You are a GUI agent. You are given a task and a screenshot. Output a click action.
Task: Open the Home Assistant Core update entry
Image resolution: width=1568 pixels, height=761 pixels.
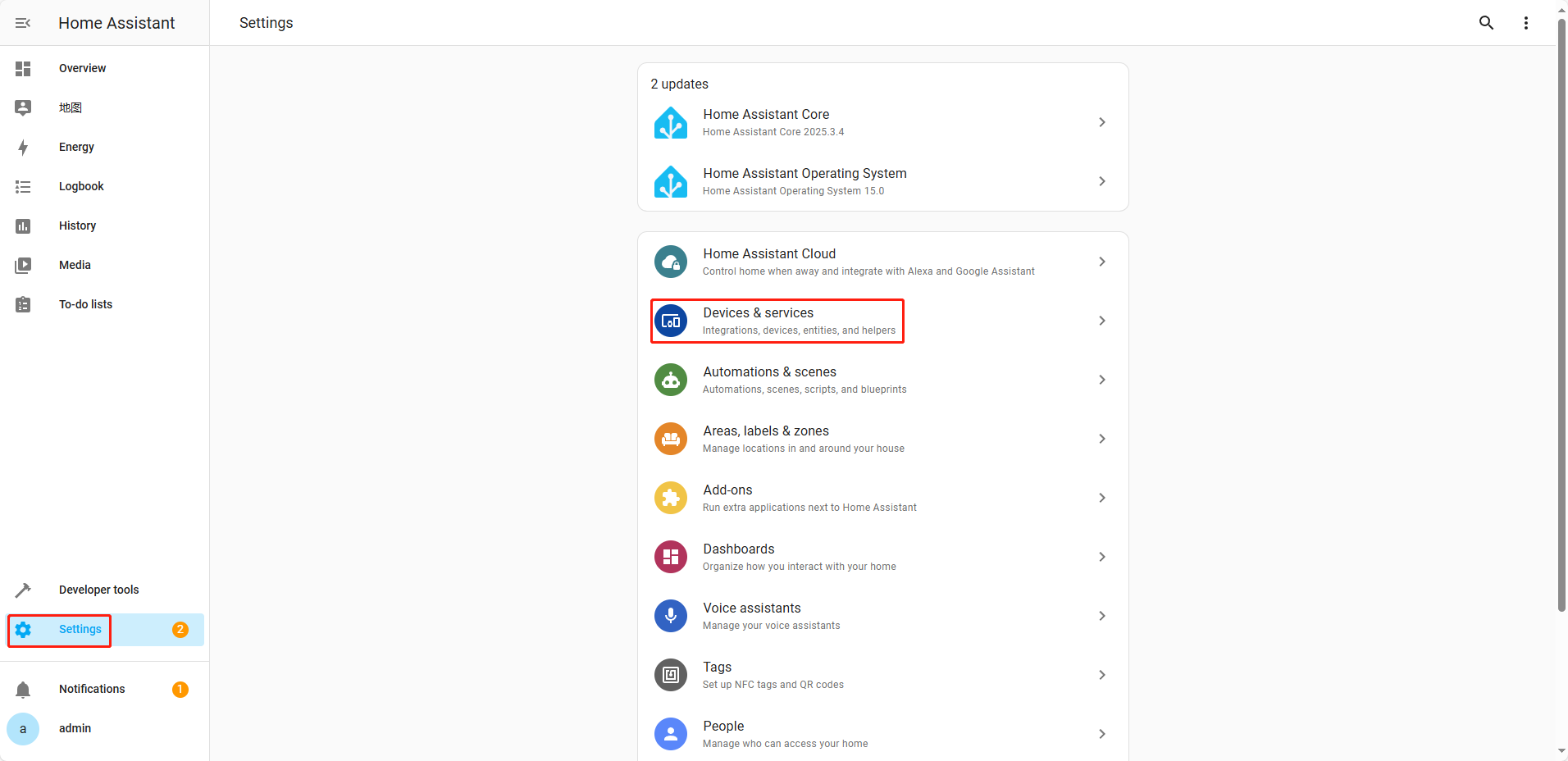pyautogui.click(x=882, y=123)
